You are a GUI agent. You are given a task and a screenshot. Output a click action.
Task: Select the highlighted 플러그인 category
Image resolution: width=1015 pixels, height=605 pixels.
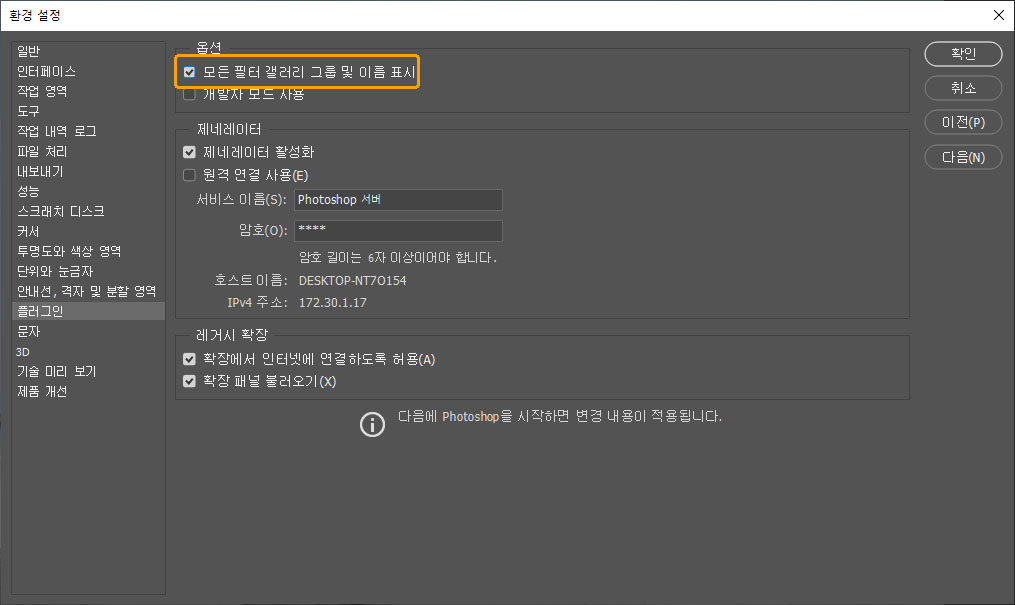(89, 311)
